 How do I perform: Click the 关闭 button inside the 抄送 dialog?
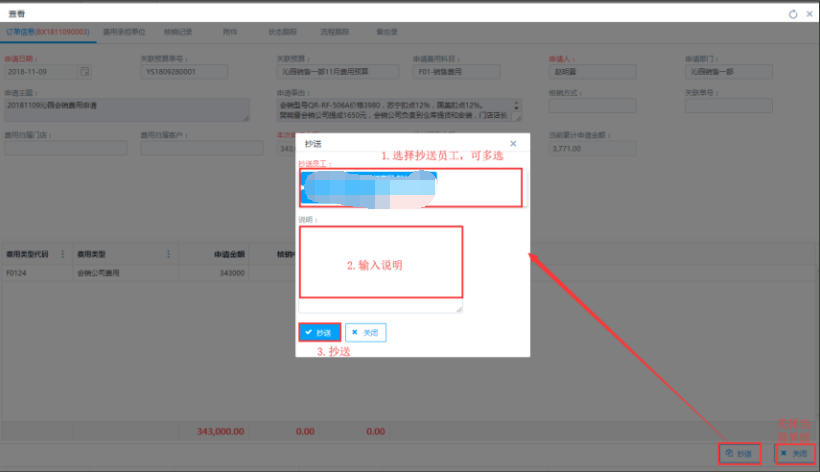(365, 332)
